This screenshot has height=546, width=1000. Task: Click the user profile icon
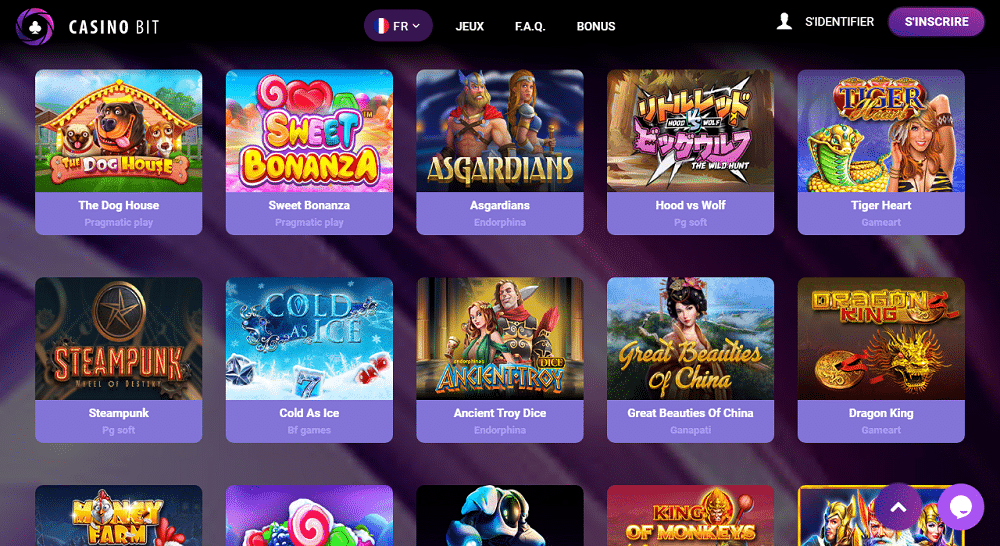pyautogui.click(x=784, y=22)
